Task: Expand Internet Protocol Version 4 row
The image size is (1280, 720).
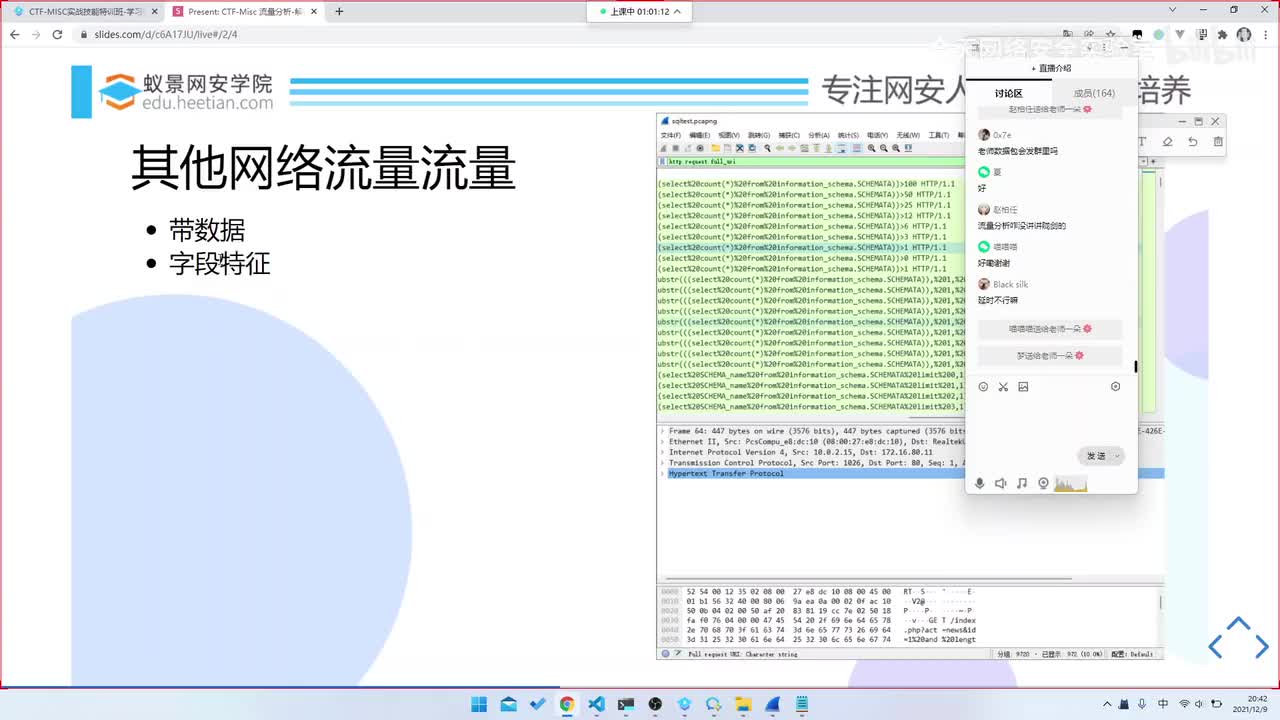Action: coord(662,452)
